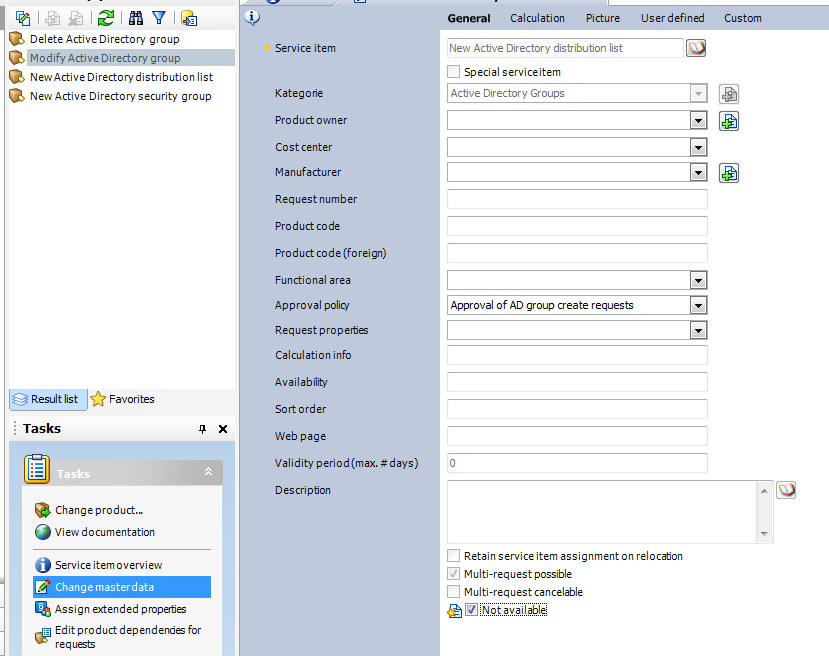Viewport: 829px width, 656px height.
Task: Click the greyed new-object toolbar icon
Action: coord(52,19)
